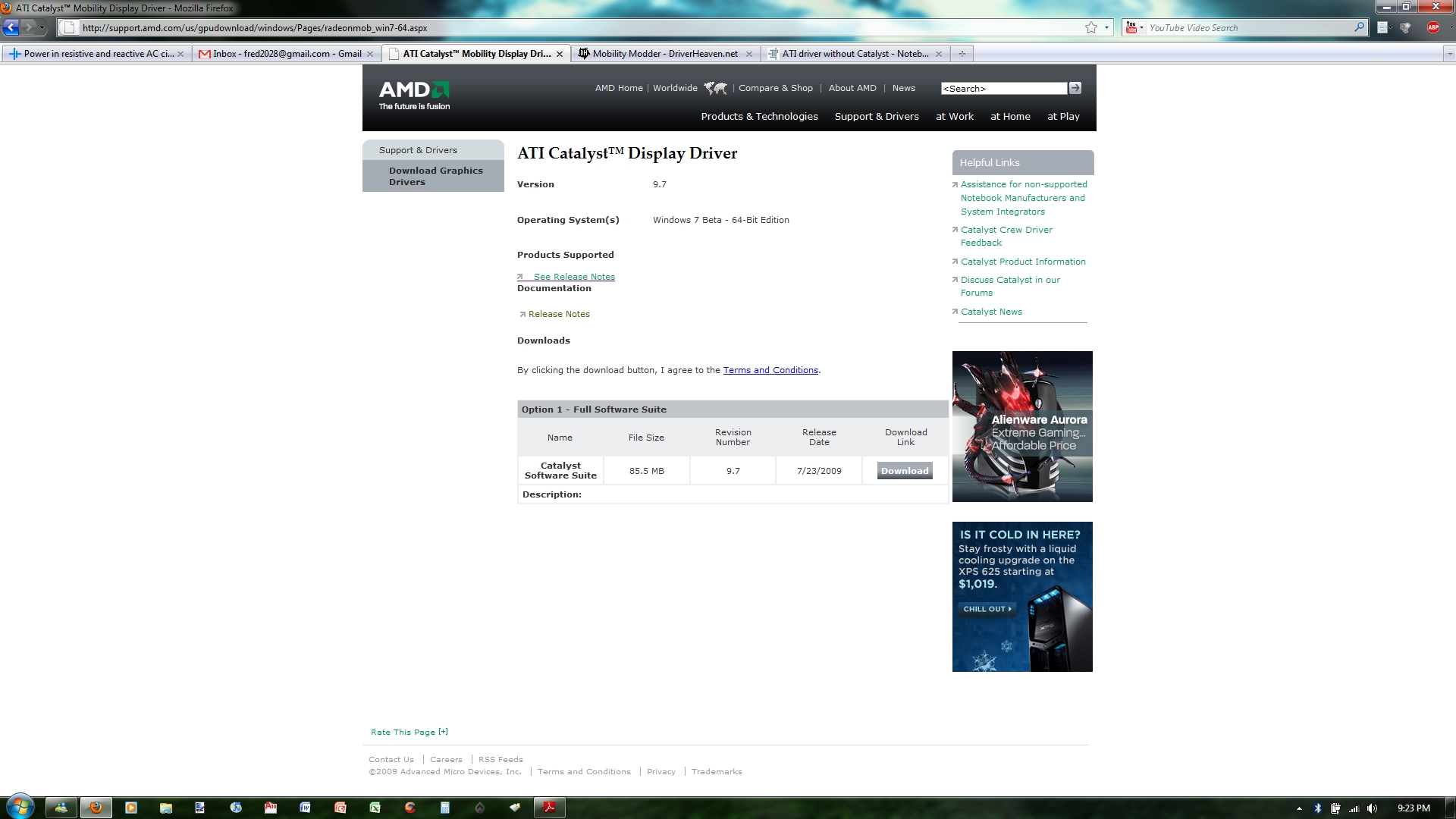Click the Firefox back arrow button
The width and height of the screenshot is (1456, 819).
(x=11, y=28)
